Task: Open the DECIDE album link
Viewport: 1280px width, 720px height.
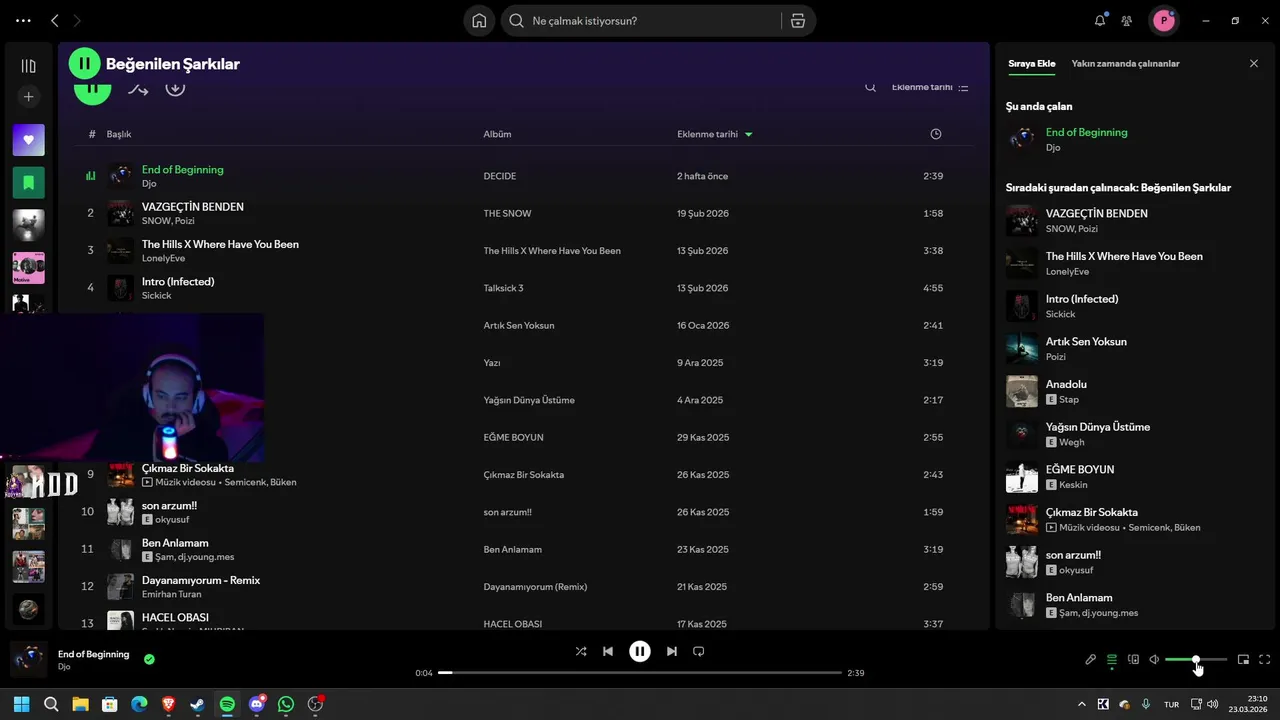Action: click(x=500, y=176)
